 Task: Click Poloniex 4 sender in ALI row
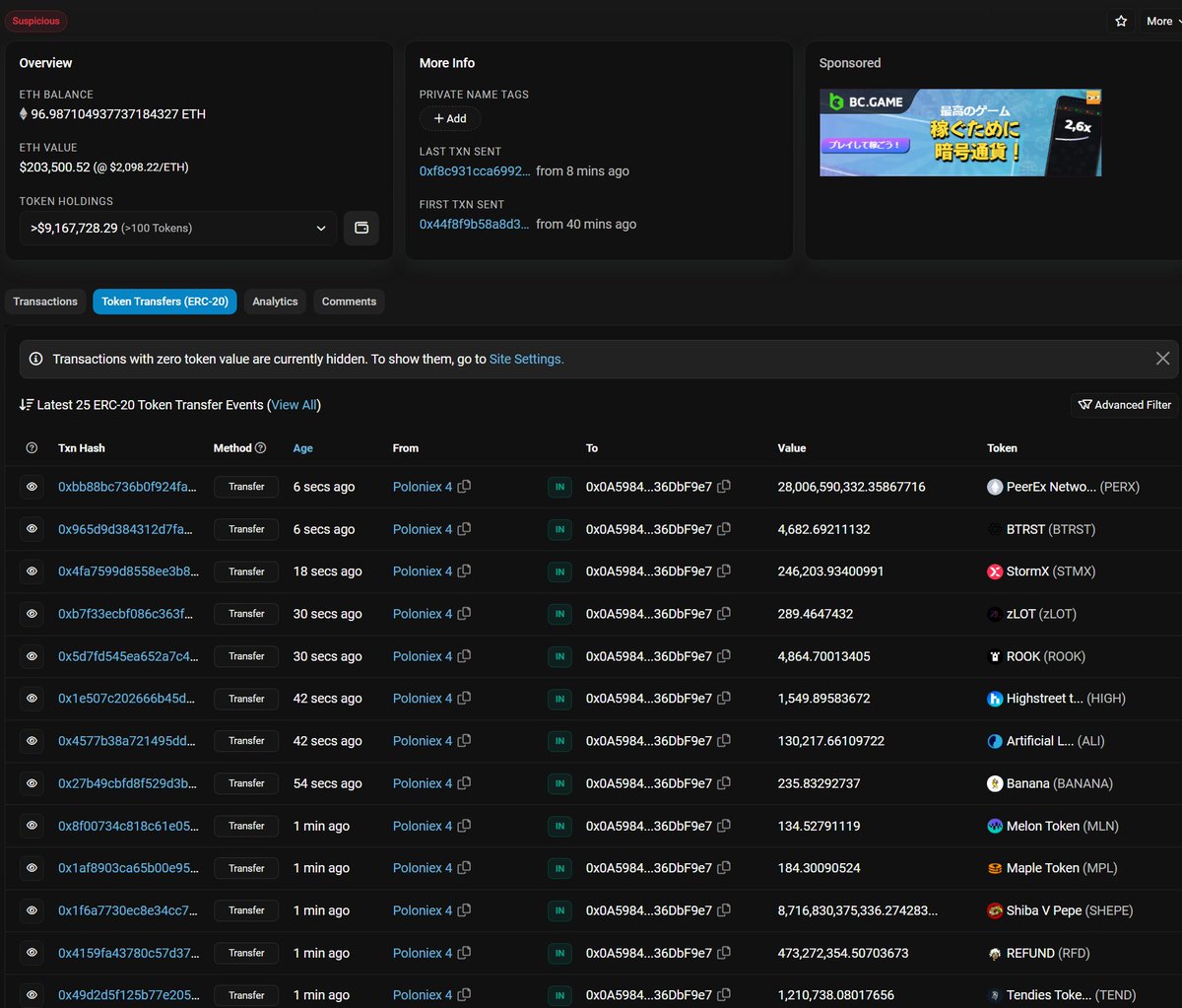pos(423,741)
